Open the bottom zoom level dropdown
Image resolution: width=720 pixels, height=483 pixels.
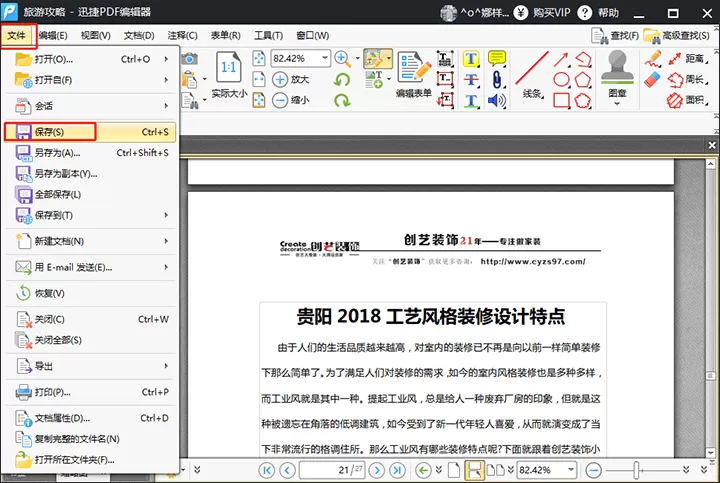coord(571,470)
